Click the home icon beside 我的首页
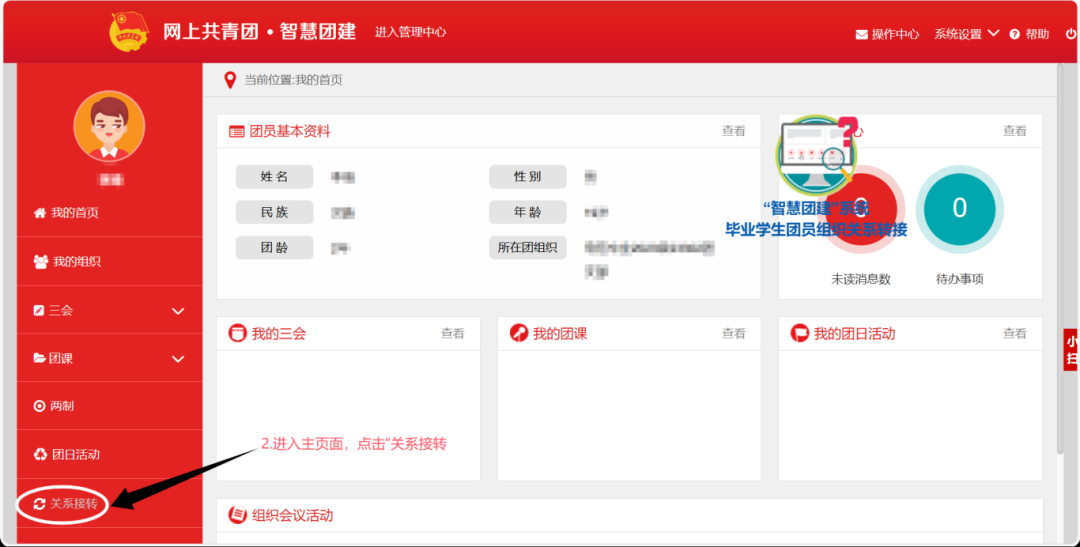Image resolution: width=1080 pixels, height=547 pixels. 40,213
